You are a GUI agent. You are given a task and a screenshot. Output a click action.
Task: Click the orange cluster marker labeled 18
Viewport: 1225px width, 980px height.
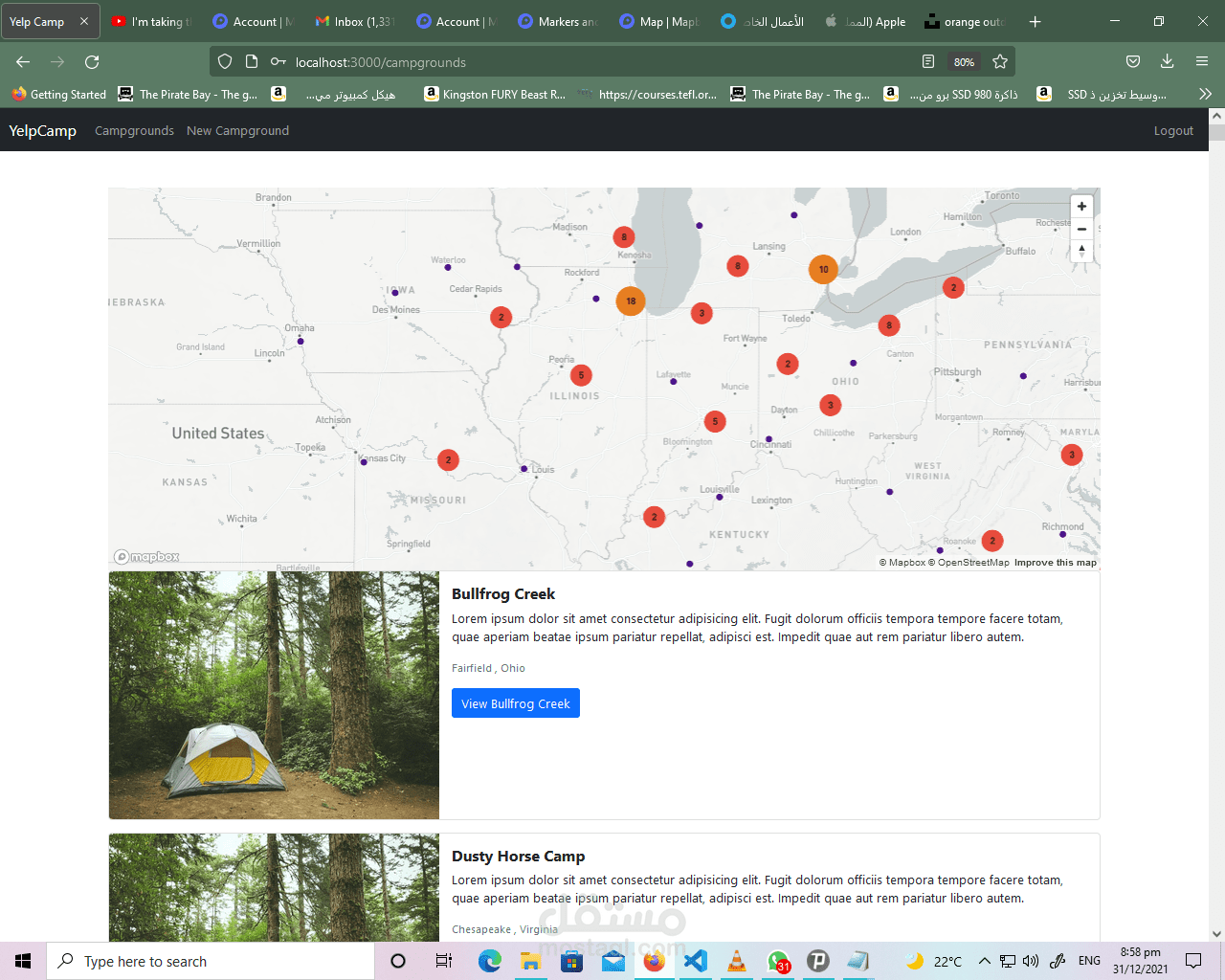tap(631, 301)
